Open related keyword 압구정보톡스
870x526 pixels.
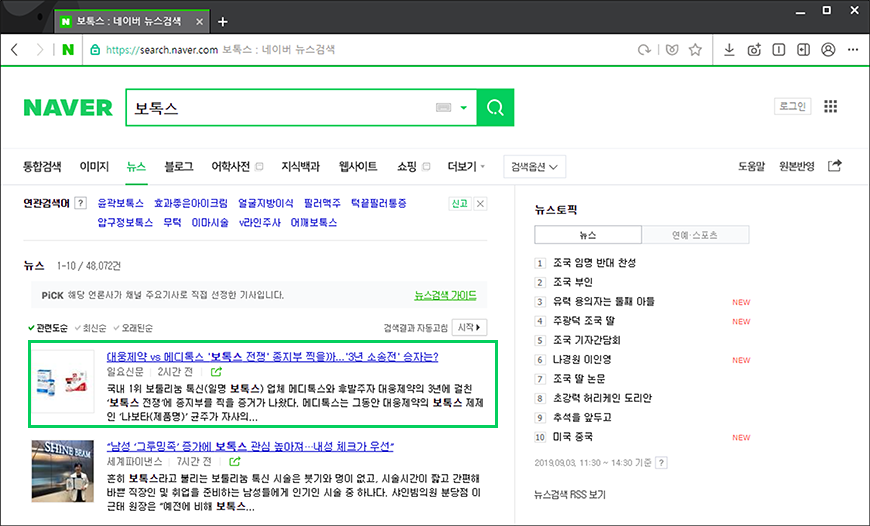click(125, 222)
